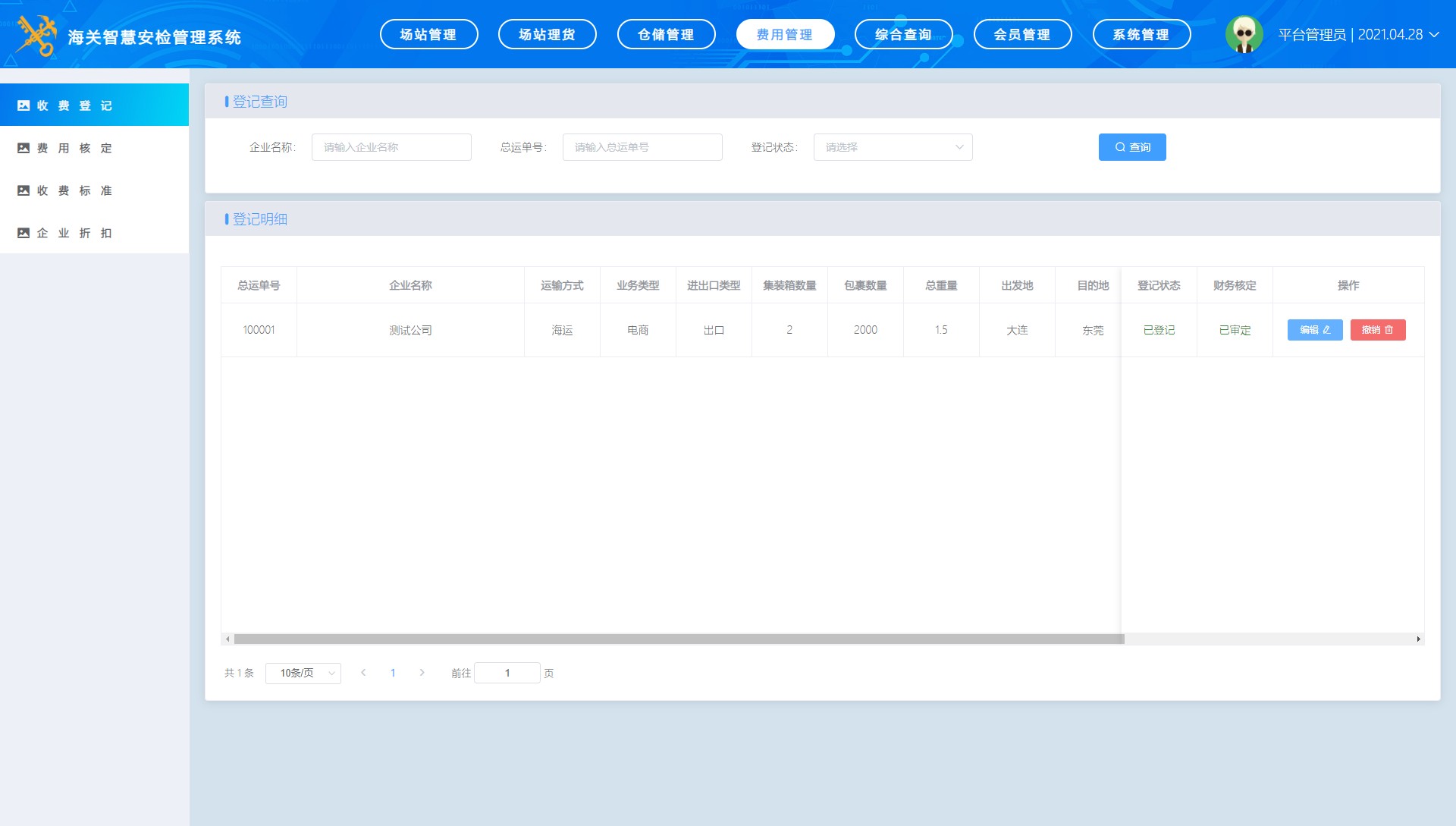Click the previous page arrow icon
Screen dimensions: 1456x826
(363, 673)
